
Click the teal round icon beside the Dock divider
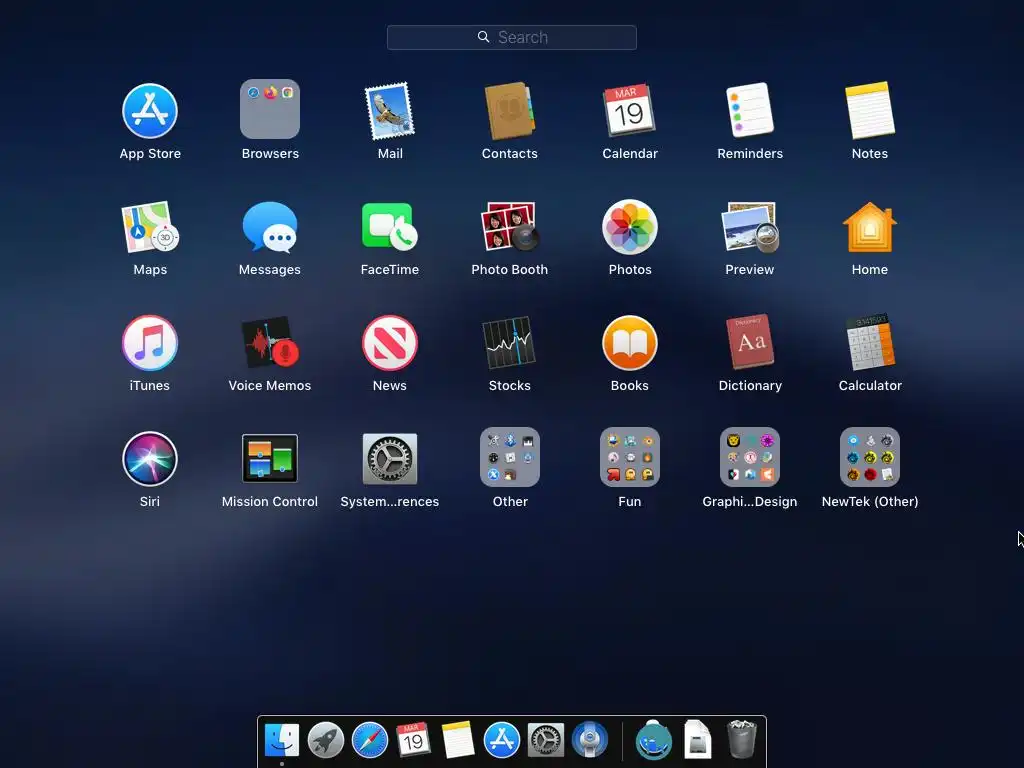[x=654, y=740]
